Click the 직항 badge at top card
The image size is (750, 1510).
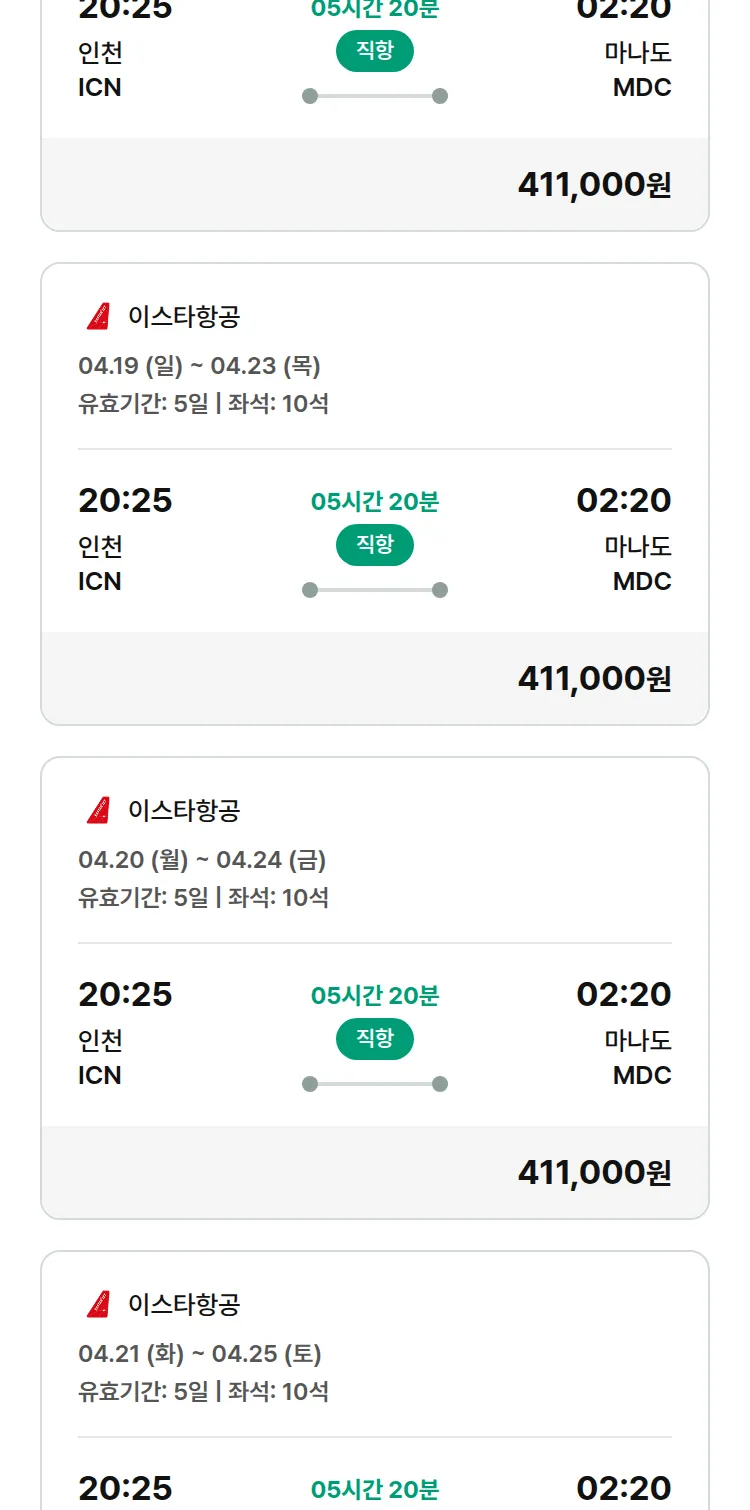click(x=375, y=51)
